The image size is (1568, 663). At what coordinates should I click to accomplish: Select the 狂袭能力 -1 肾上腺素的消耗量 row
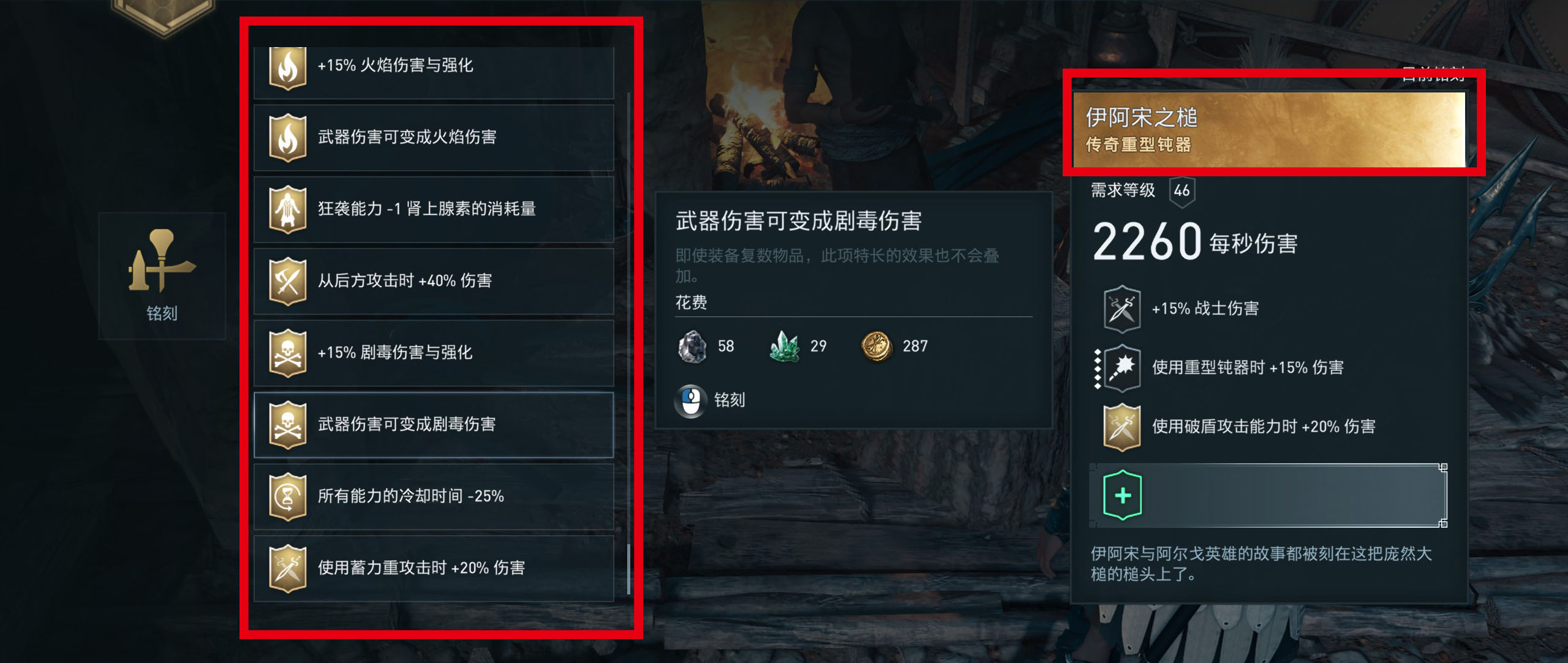434,210
